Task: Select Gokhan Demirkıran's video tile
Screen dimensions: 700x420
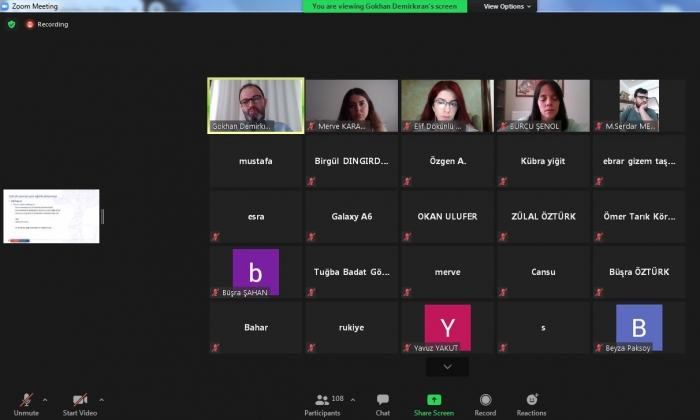Action: click(256, 105)
